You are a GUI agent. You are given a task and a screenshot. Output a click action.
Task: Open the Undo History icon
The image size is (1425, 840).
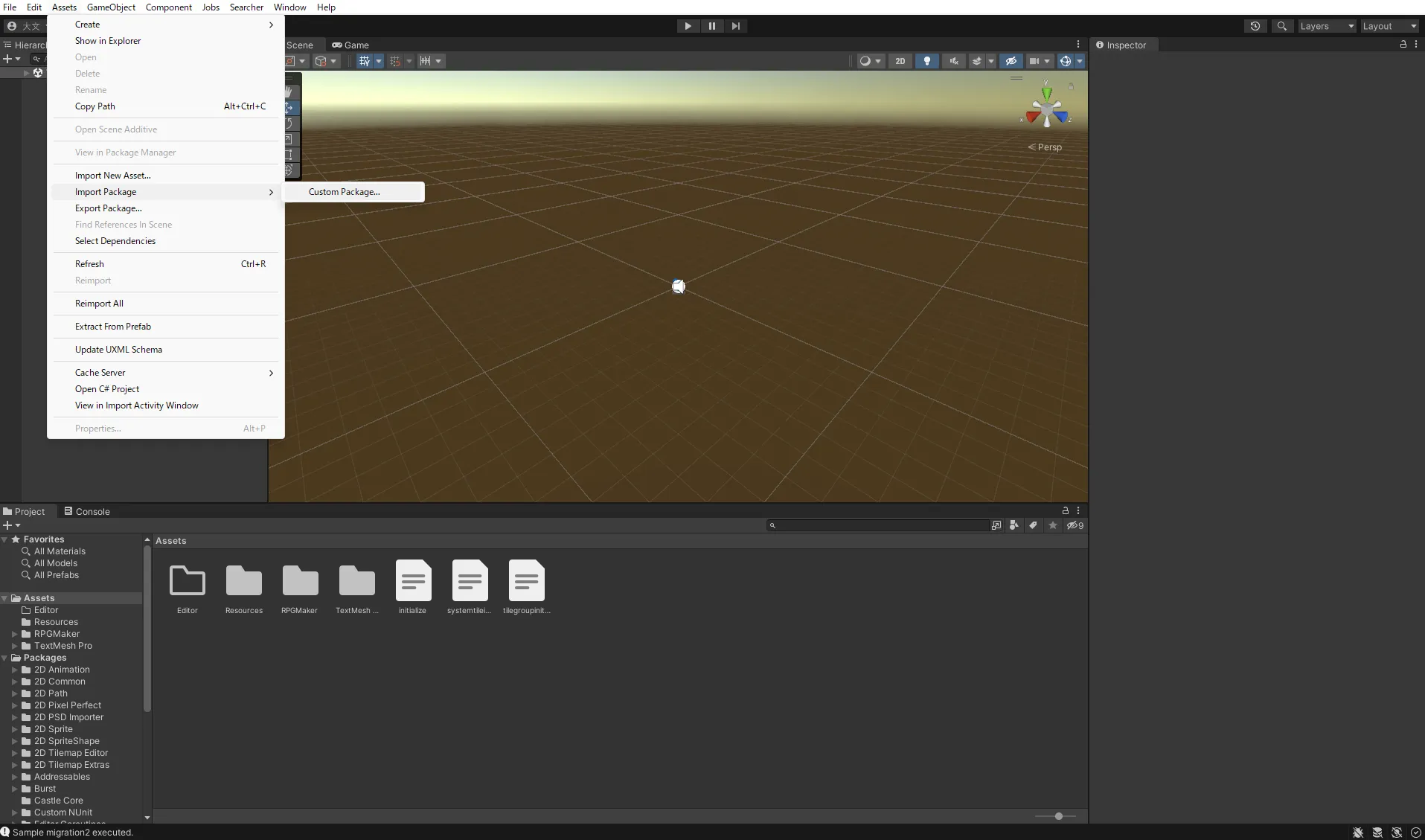point(1255,26)
